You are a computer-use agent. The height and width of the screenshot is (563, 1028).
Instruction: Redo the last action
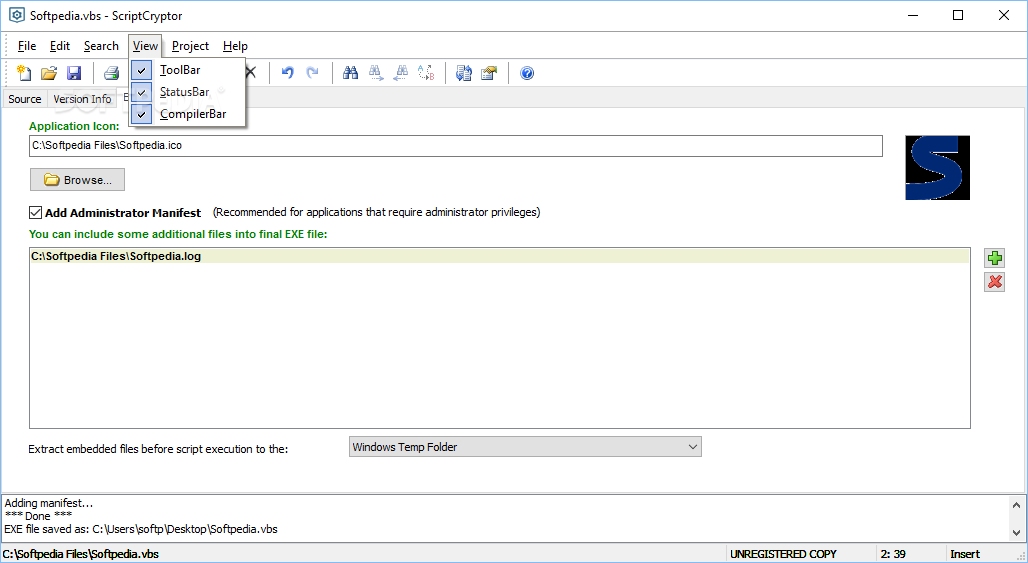click(313, 73)
